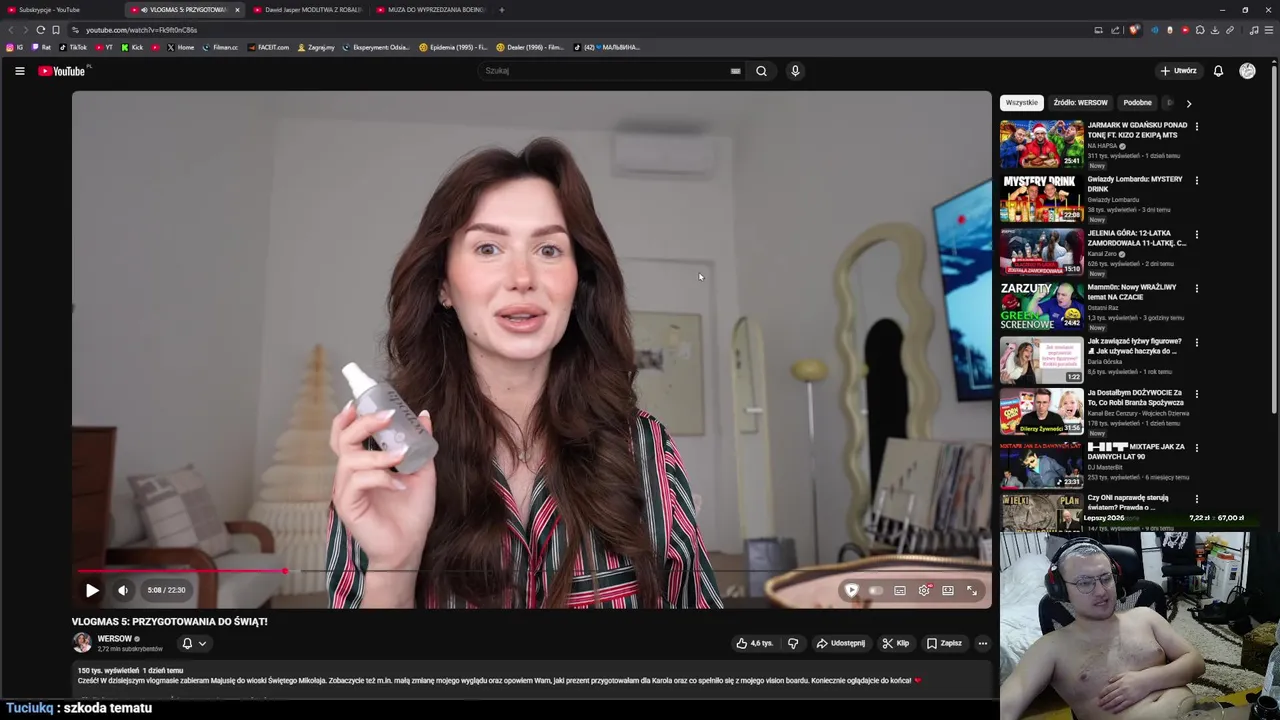Open the Filman.cc bookmark
The height and width of the screenshot is (720, 1280).
click(220, 47)
